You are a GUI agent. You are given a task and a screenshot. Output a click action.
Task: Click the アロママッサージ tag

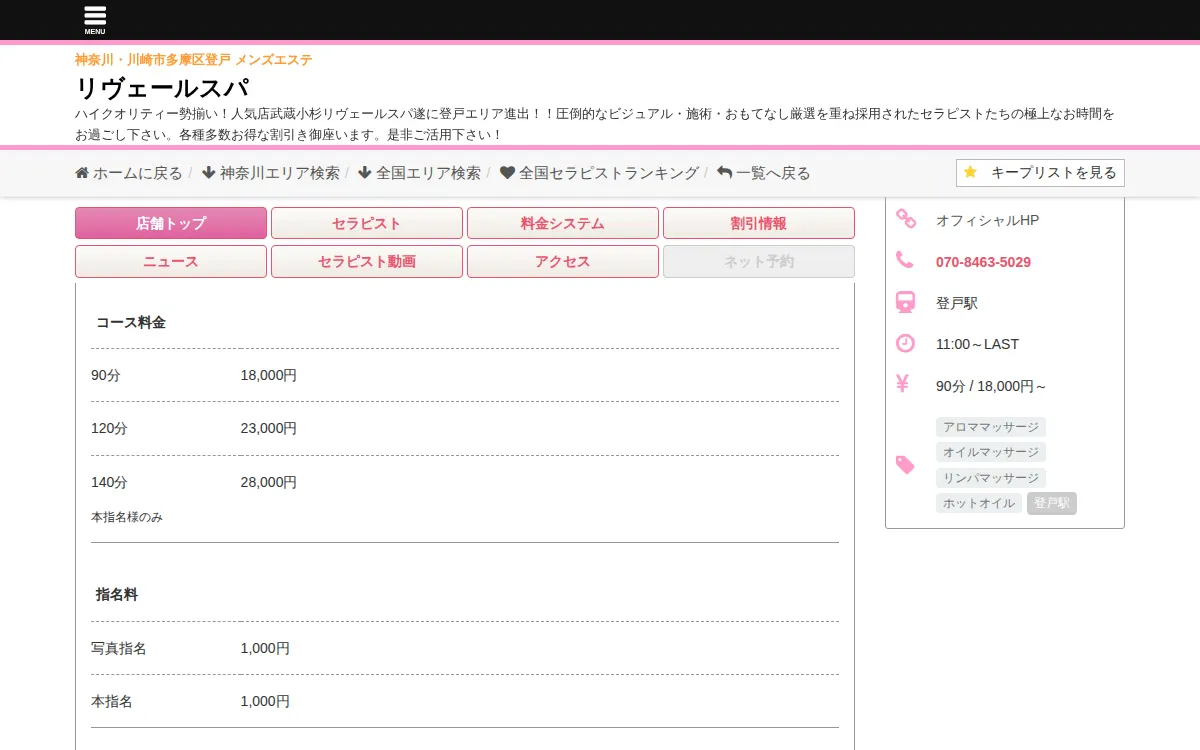[x=991, y=427]
